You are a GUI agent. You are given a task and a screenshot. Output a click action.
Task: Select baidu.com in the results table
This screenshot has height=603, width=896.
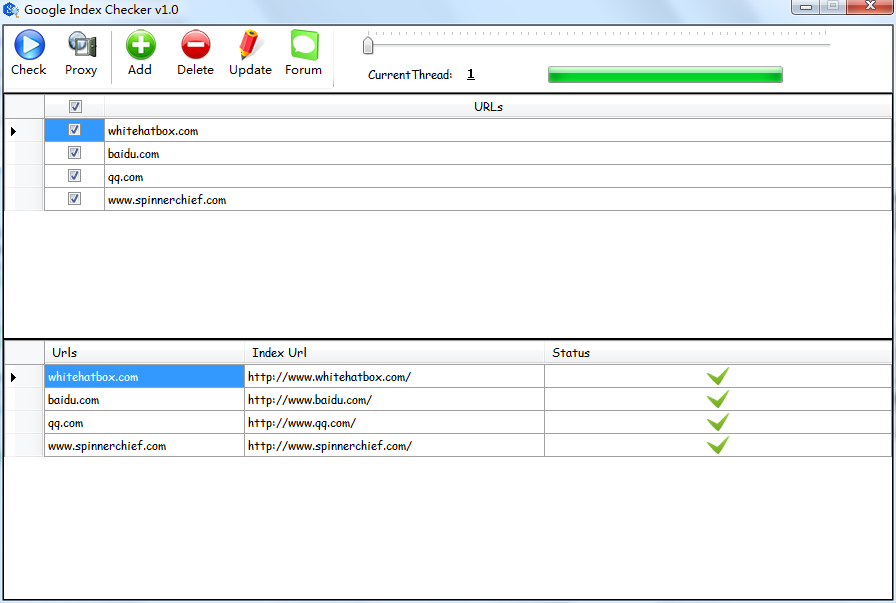pos(74,400)
